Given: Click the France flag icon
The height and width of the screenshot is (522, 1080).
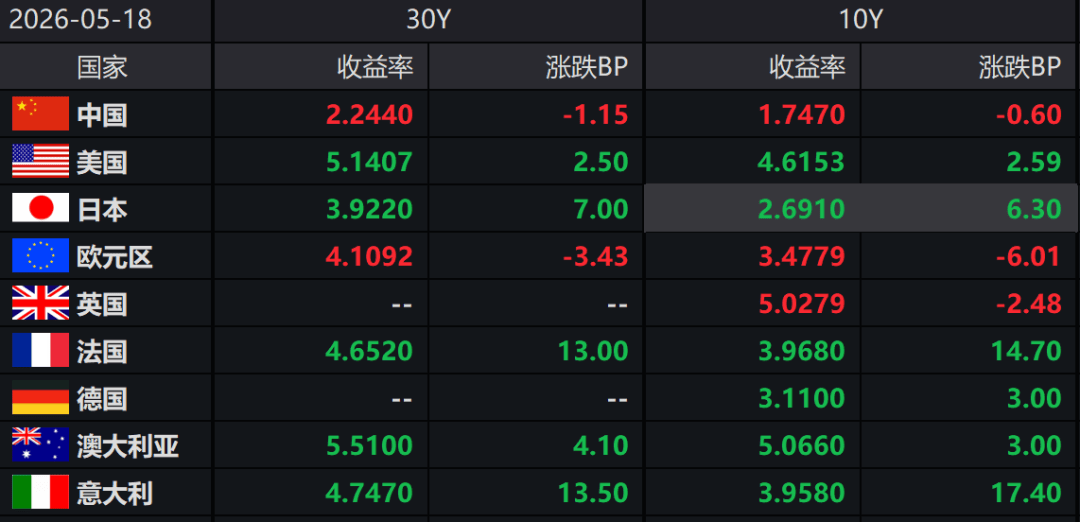Looking at the screenshot, I should pyautogui.click(x=41, y=351).
